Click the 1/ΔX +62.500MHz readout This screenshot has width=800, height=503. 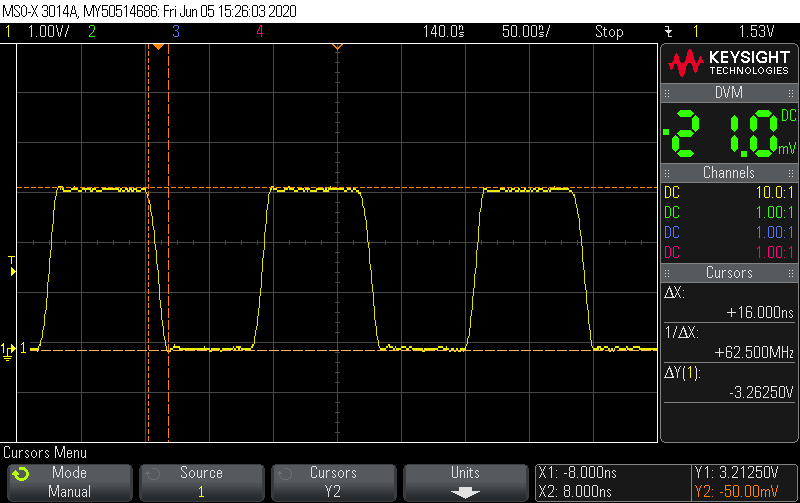tap(729, 342)
